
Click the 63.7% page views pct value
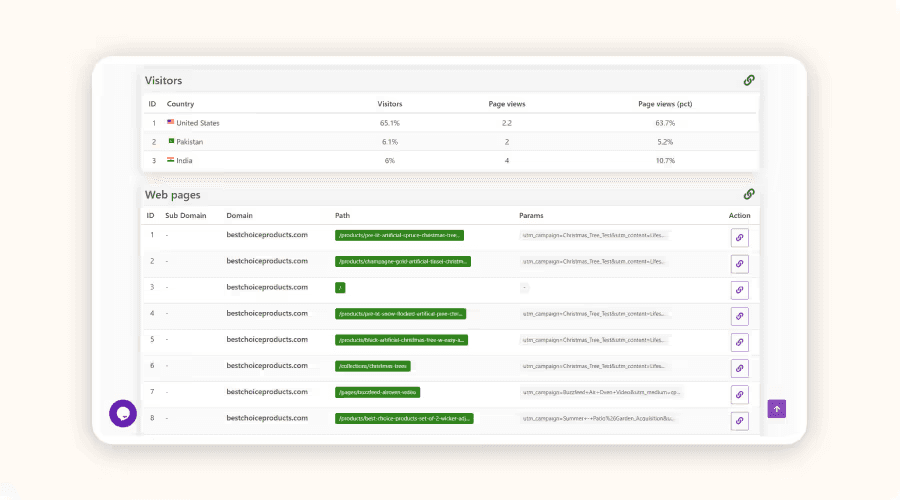pyautogui.click(x=665, y=123)
